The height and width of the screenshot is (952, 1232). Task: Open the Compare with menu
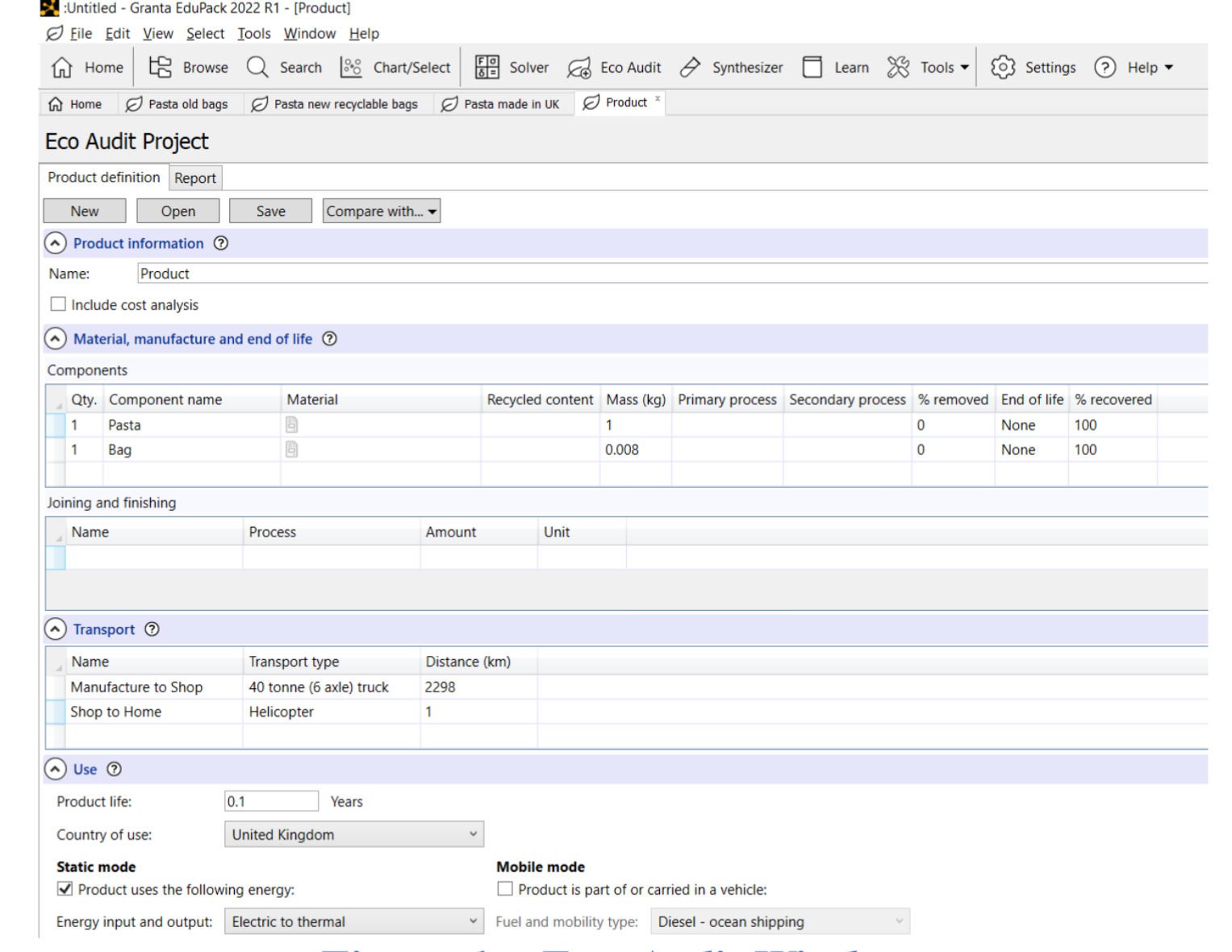click(381, 211)
